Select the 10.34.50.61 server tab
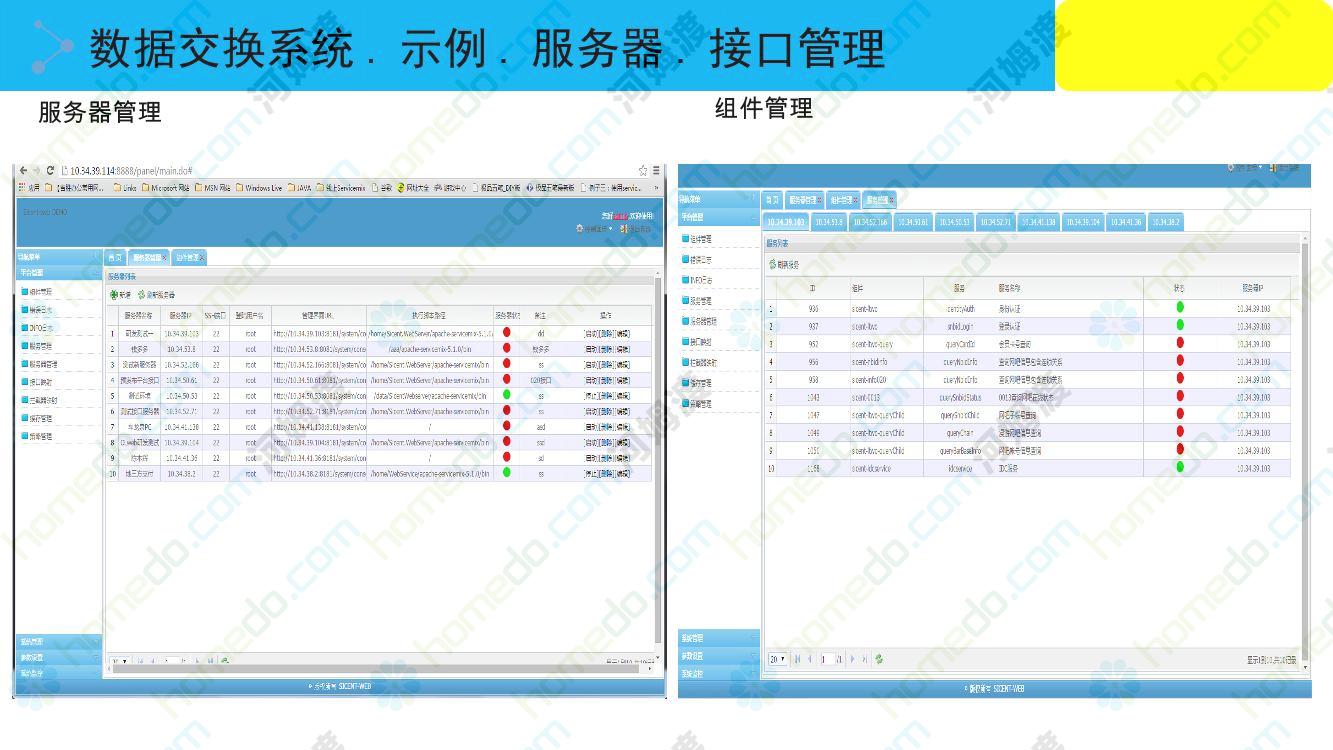 tap(912, 222)
